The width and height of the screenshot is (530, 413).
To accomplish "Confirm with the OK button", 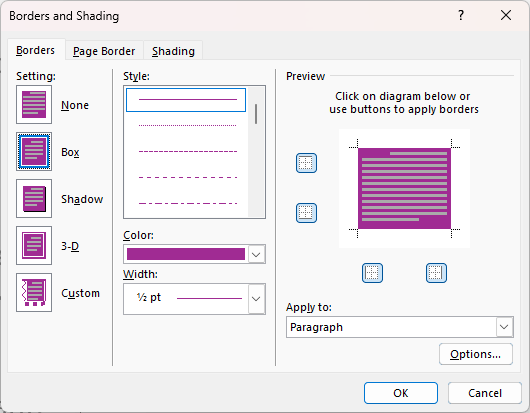I will 401,393.
